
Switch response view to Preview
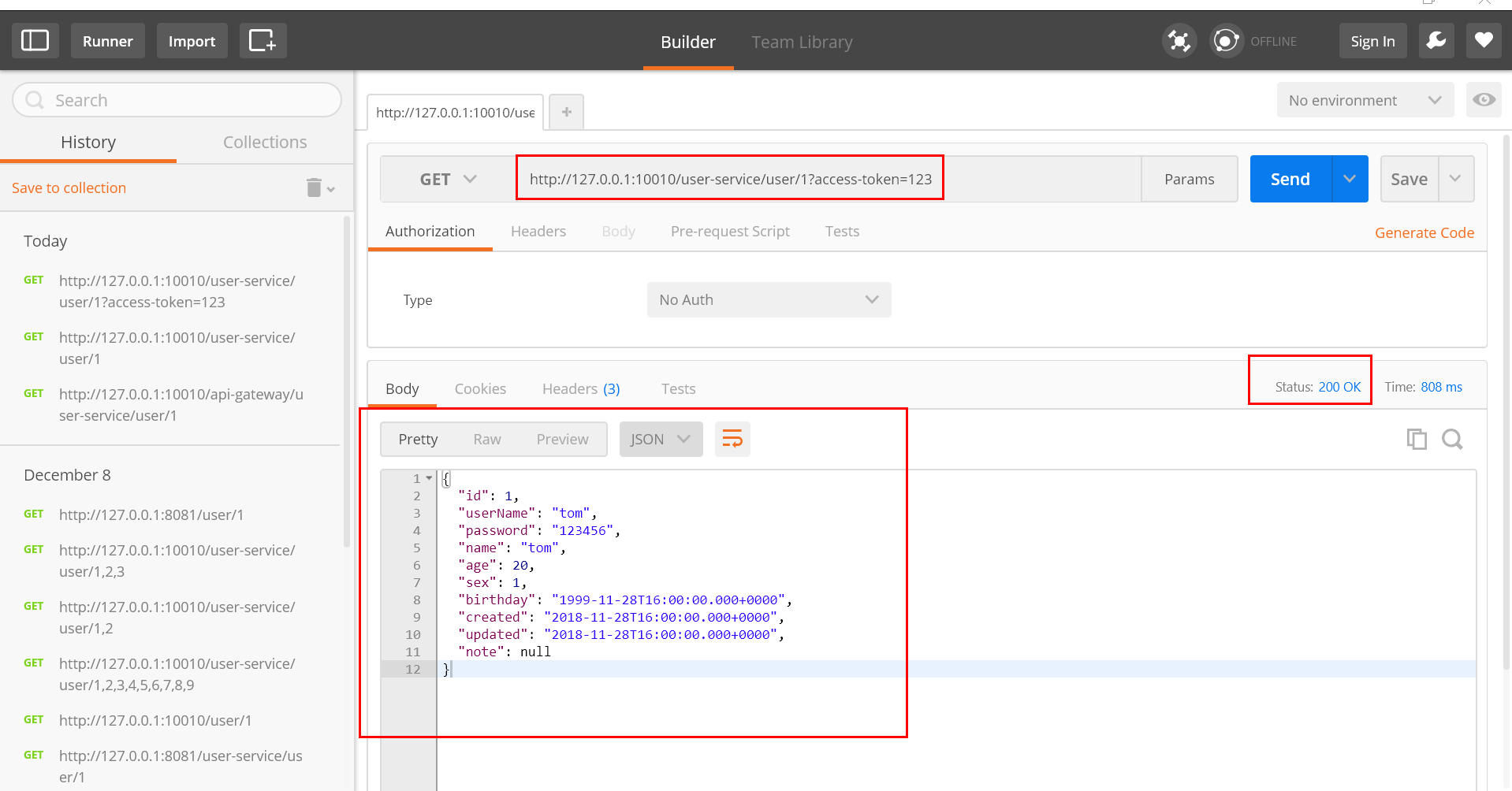[562, 440]
